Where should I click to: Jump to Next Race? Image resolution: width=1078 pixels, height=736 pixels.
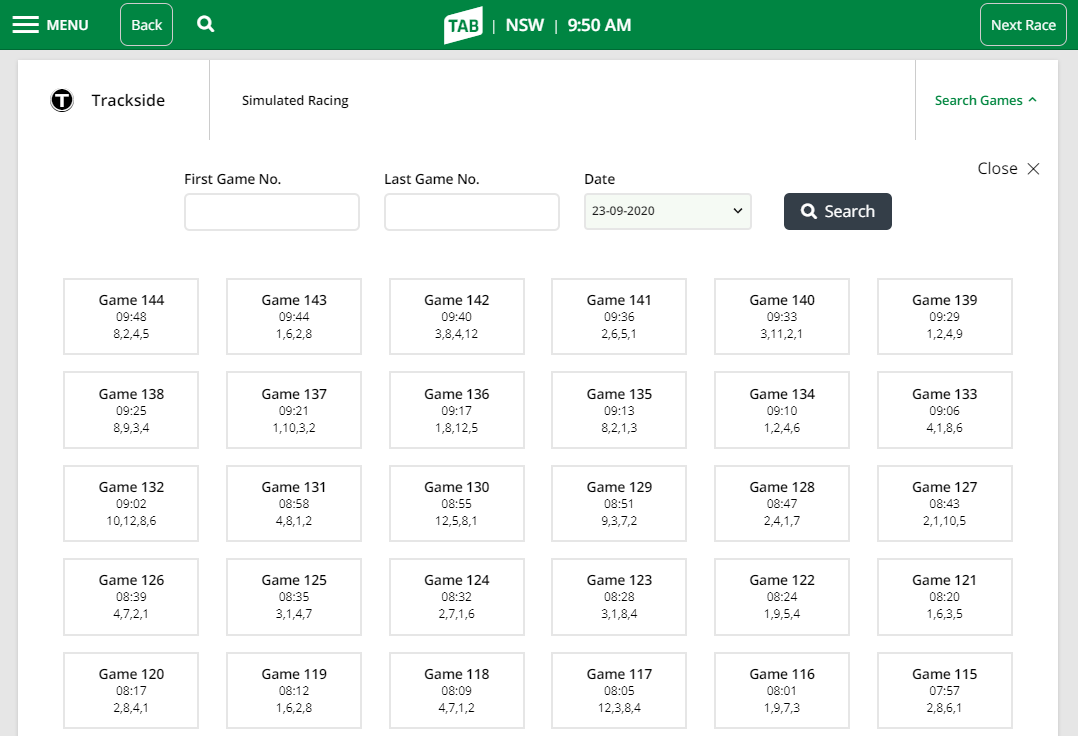(x=1023, y=25)
